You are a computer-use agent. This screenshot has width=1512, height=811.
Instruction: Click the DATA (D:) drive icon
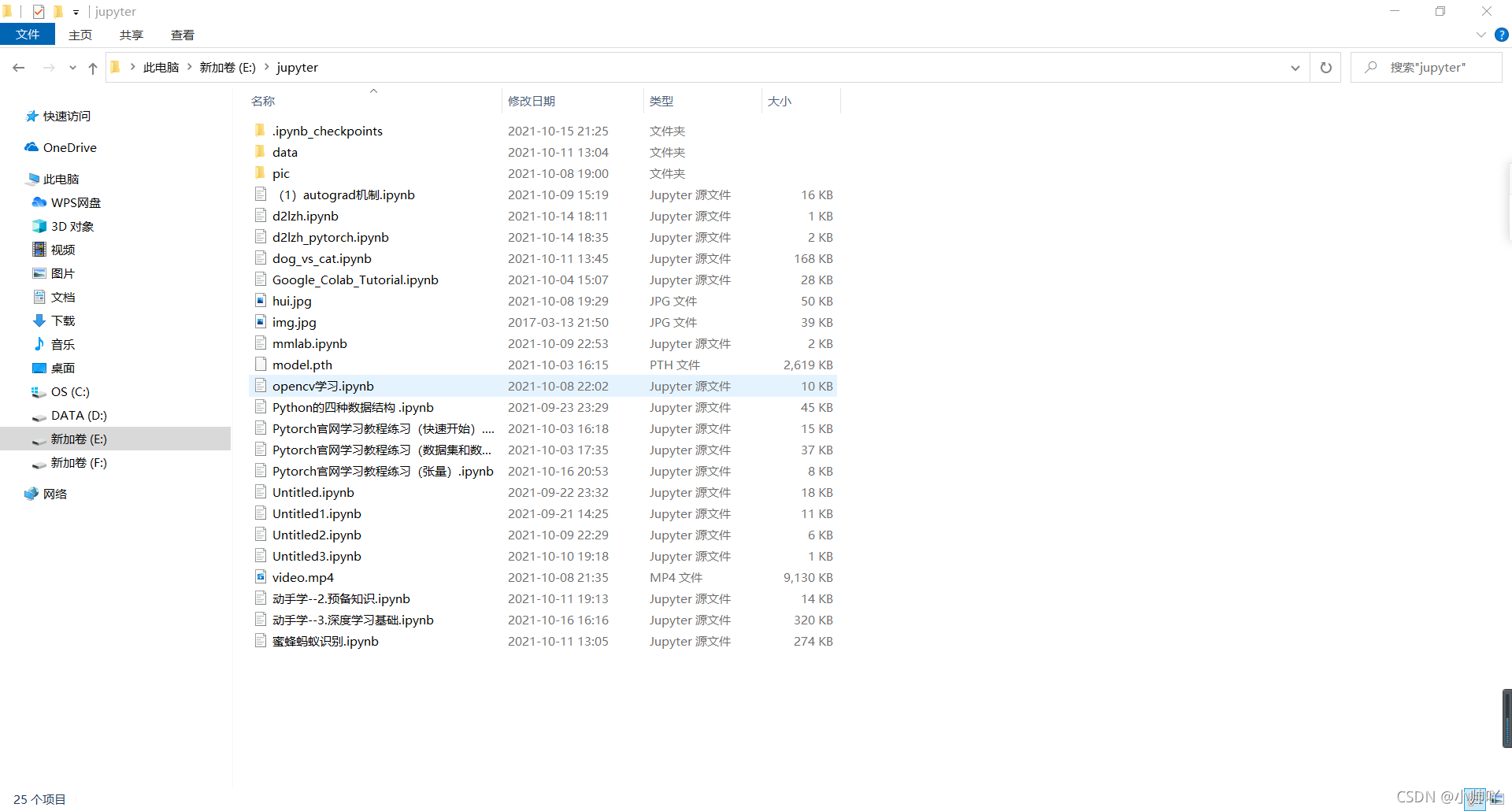(x=39, y=417)
